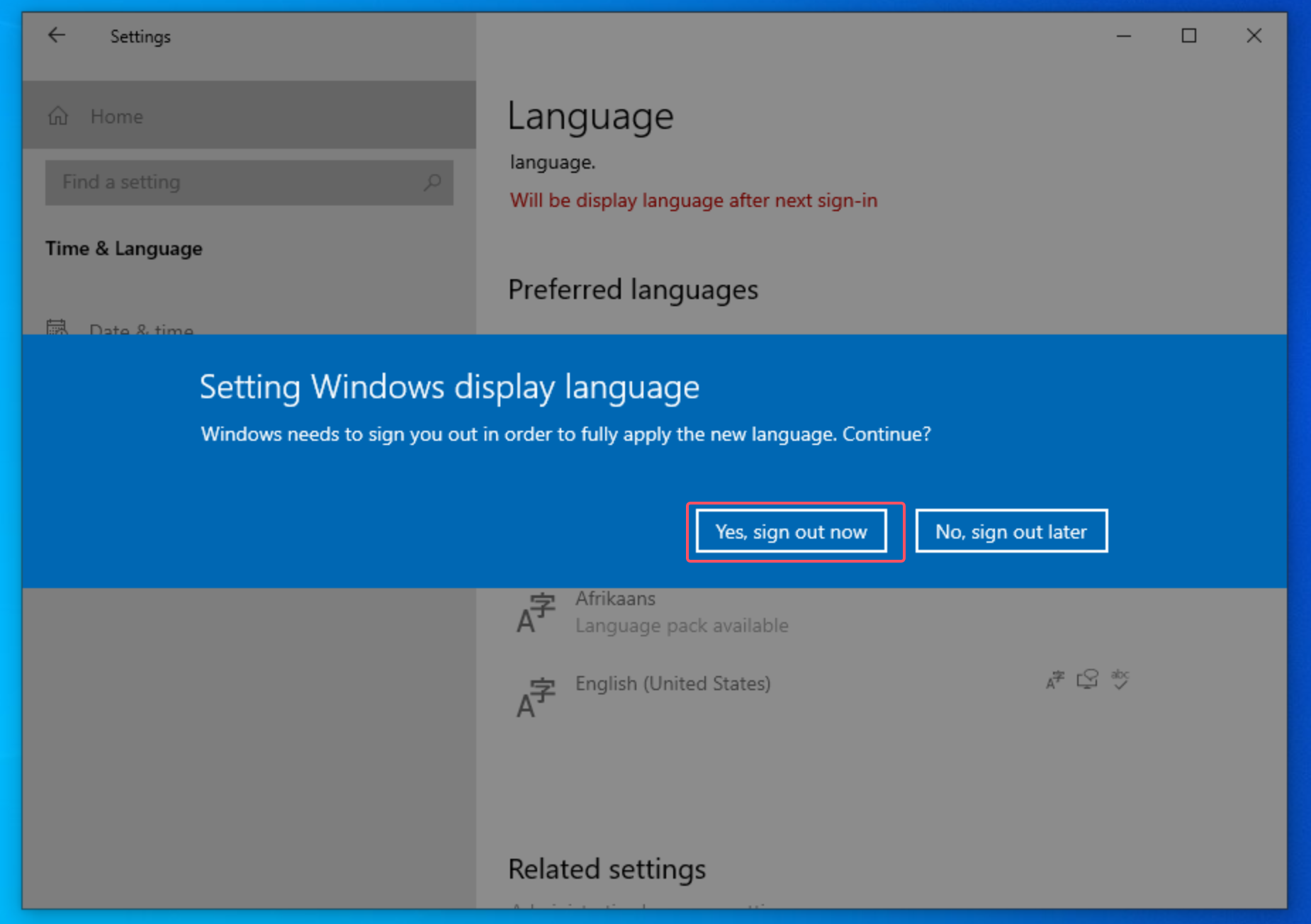Click the spell-check abc icon for English

pos(1120,679)
